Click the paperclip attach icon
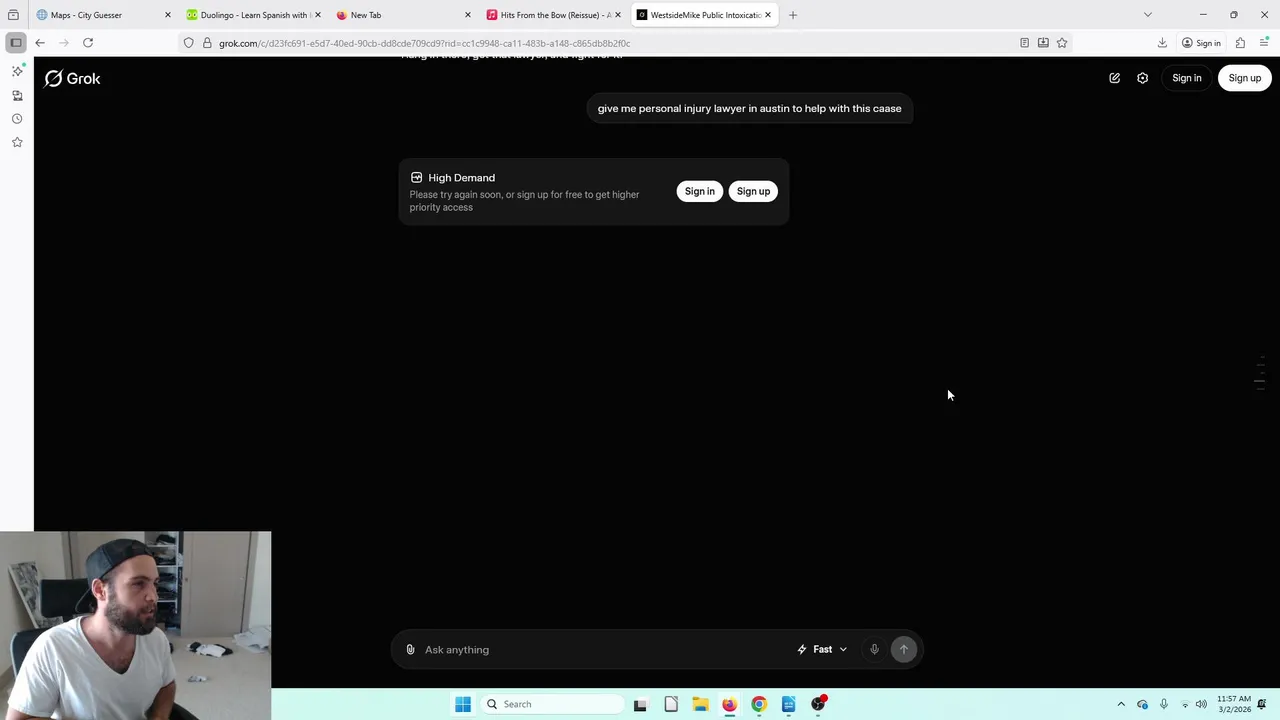 (410, 650)
